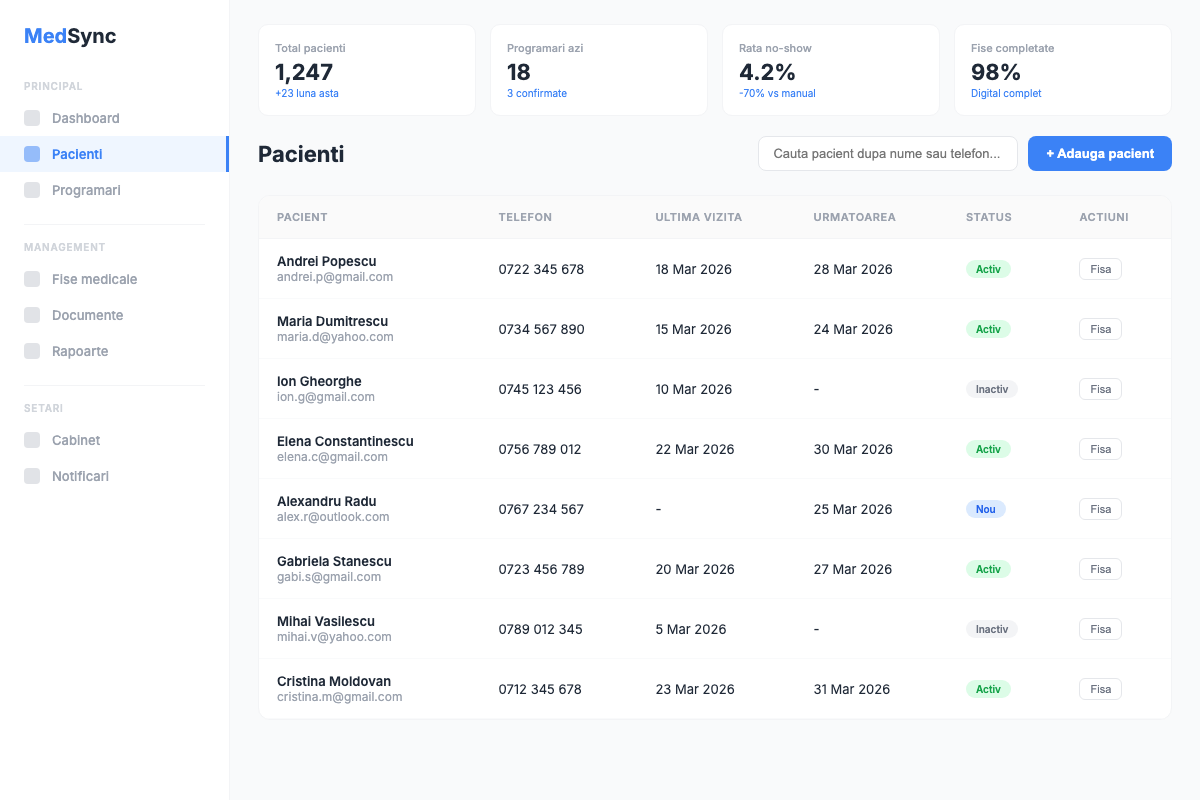Select the Nou badge for Alexandru Radu
This screenshot has width=1200, height=800.
pyautogui.click(x=985, y=509)
